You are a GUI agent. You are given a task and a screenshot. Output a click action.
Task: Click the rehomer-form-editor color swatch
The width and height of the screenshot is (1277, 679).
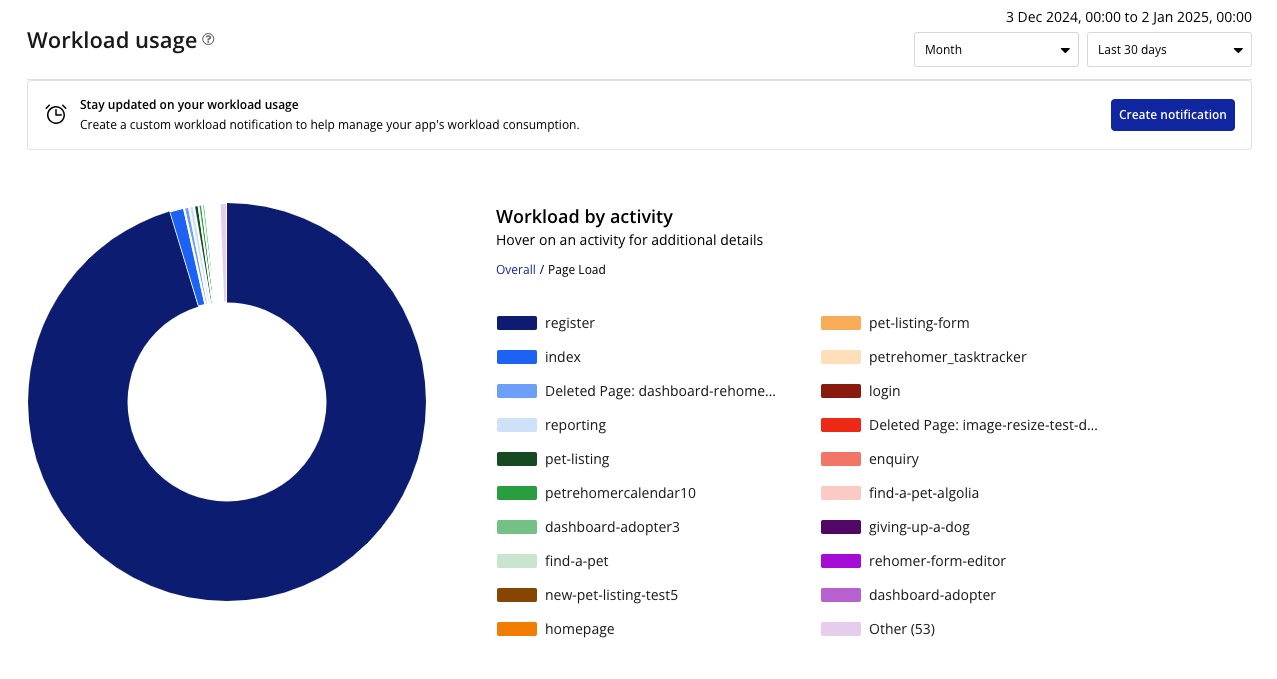pos(840,561)
